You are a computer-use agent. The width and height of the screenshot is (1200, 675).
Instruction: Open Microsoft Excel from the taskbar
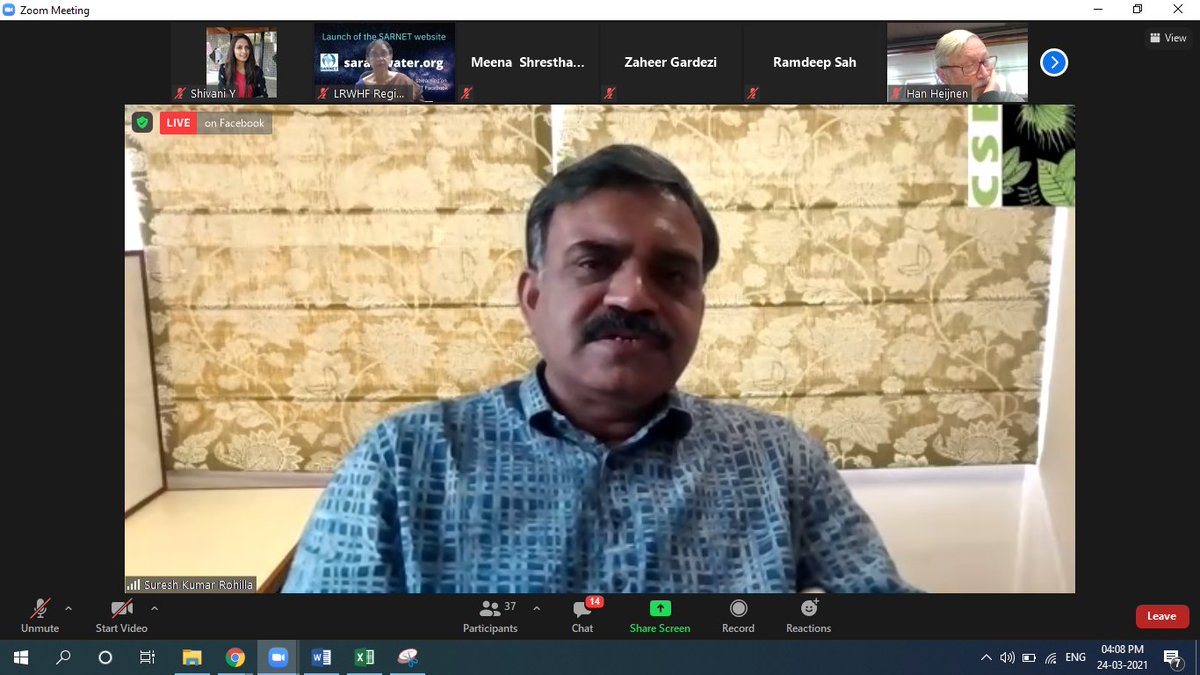pos(364,657)
